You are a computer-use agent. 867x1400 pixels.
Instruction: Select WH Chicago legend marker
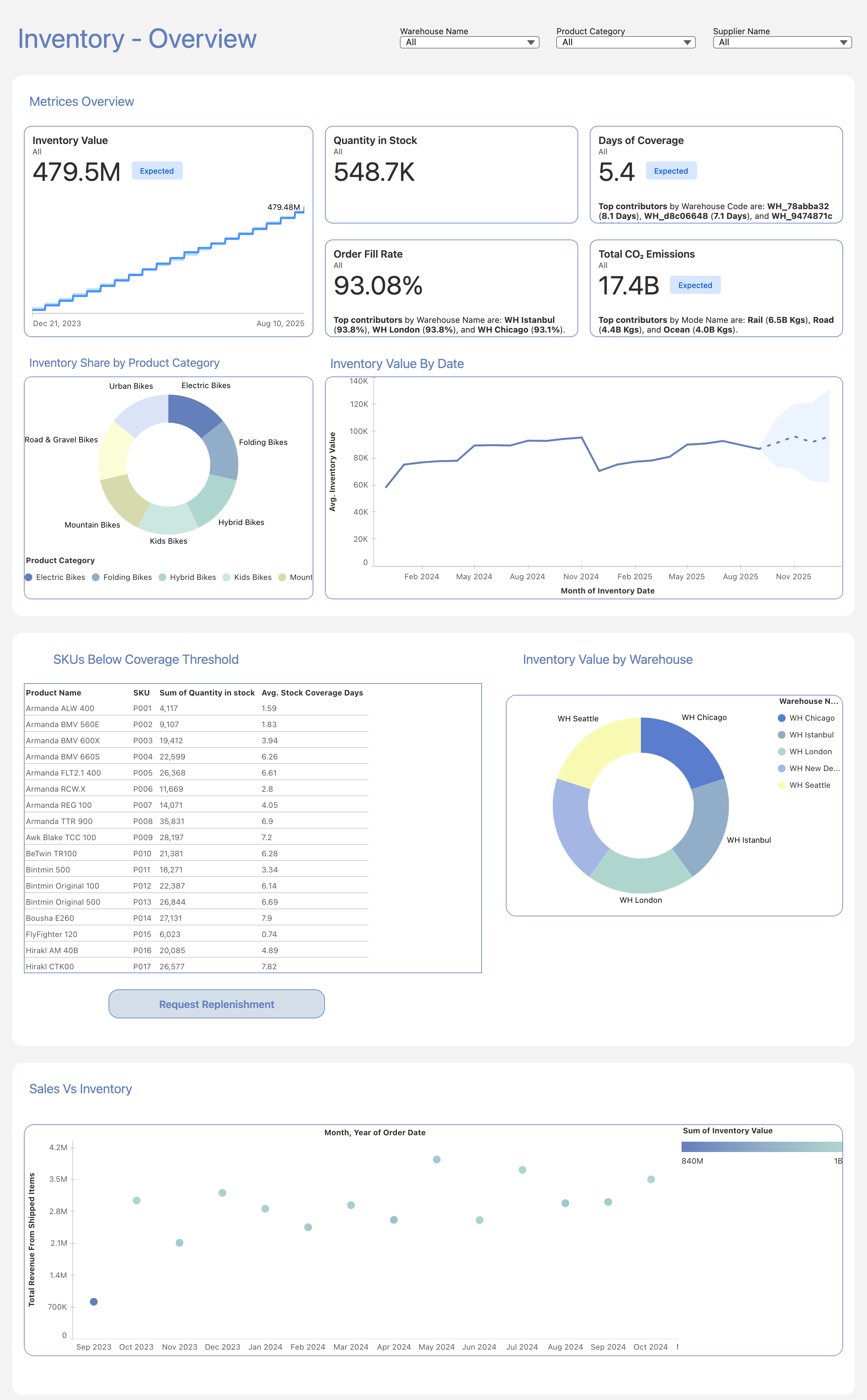(782, 718)
